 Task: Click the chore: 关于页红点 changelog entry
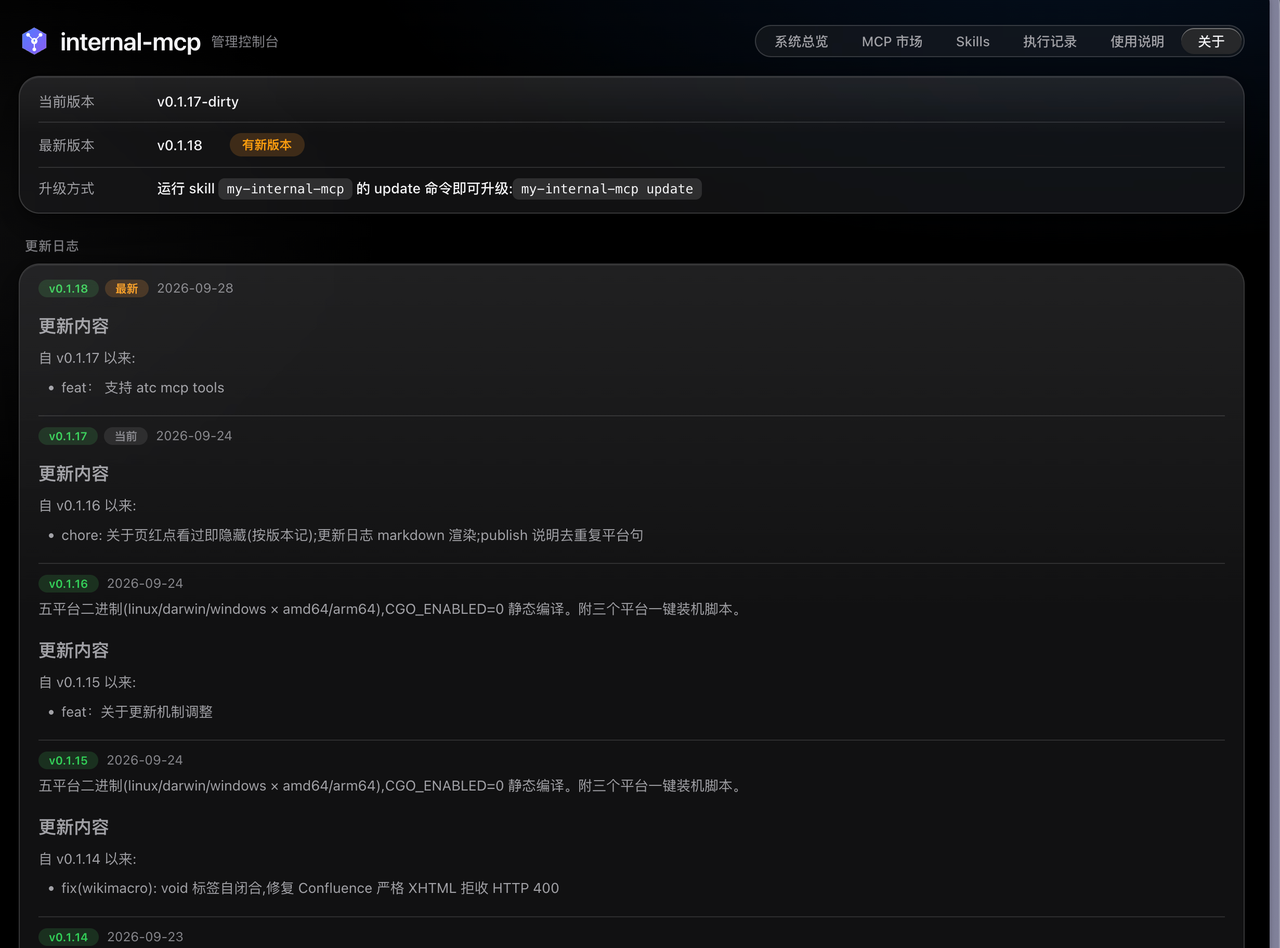[x=352, y=535]
